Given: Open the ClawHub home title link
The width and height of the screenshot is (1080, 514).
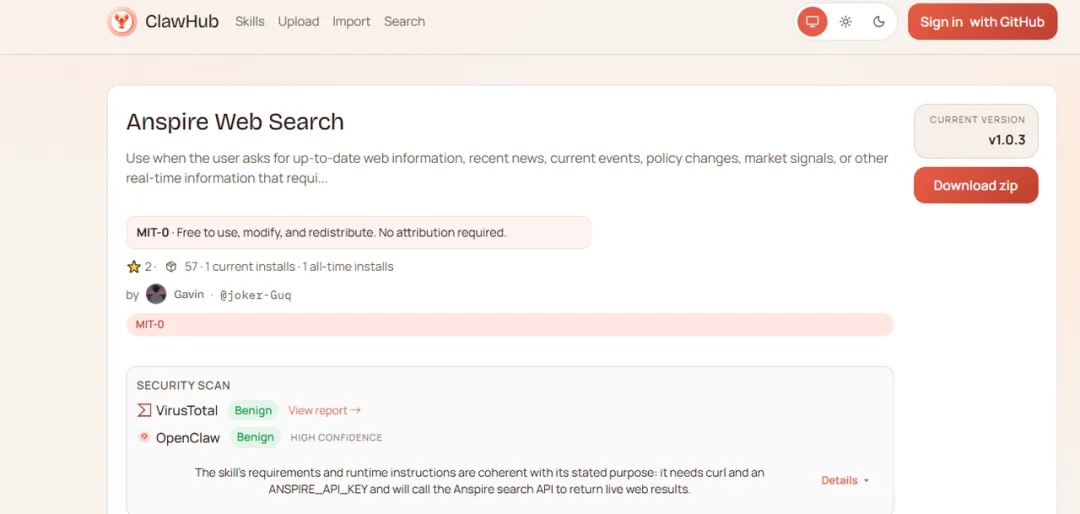Looking at the screenshot, I should coord(182,21).
